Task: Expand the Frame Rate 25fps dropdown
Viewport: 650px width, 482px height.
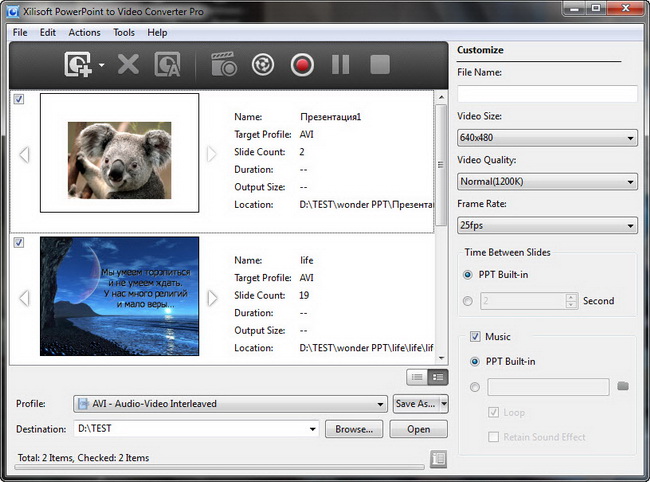Action: pyautogui.click(x=547, y=226)
